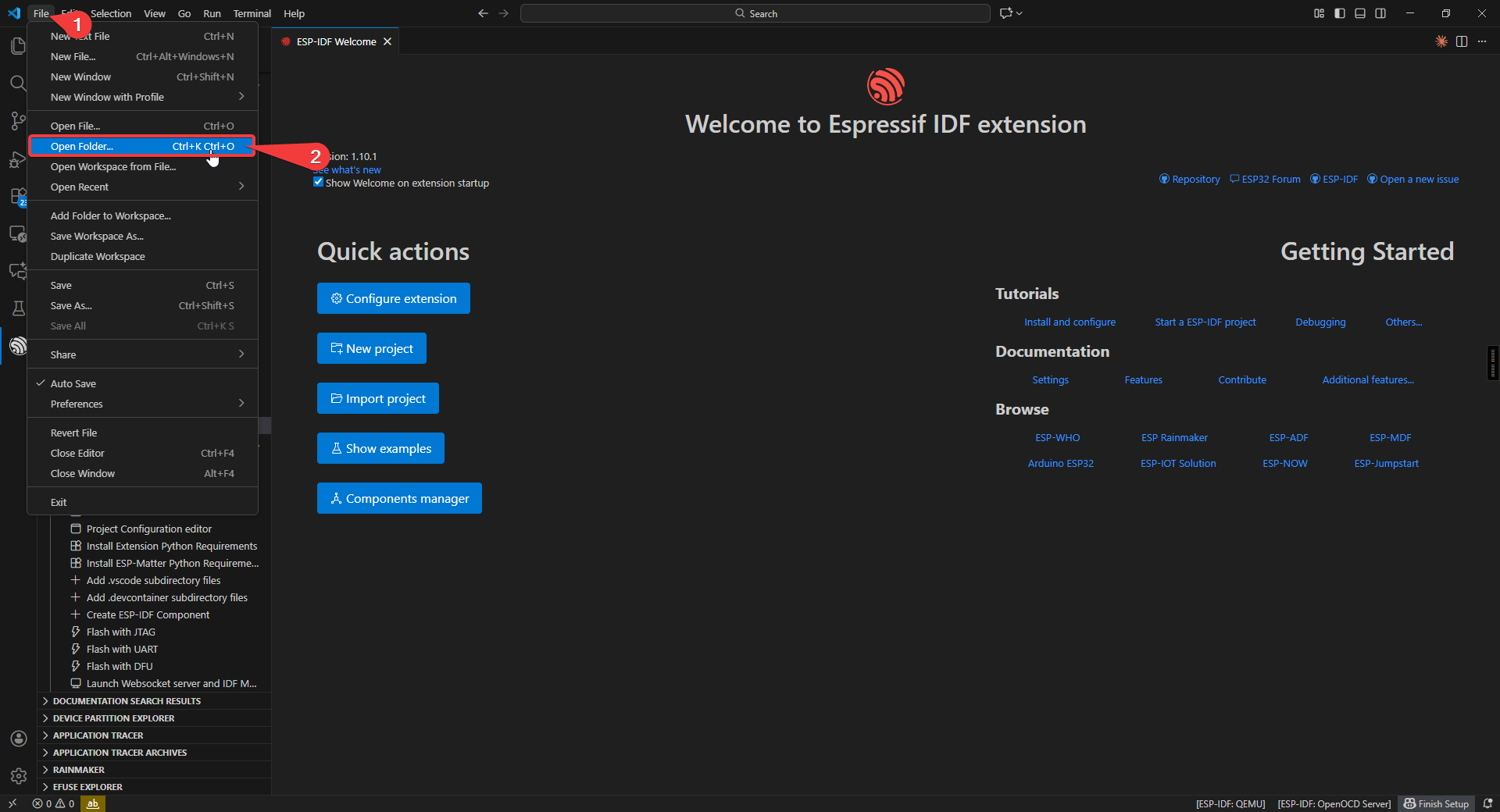Open Source Control view in activity bar

(18, 121)
